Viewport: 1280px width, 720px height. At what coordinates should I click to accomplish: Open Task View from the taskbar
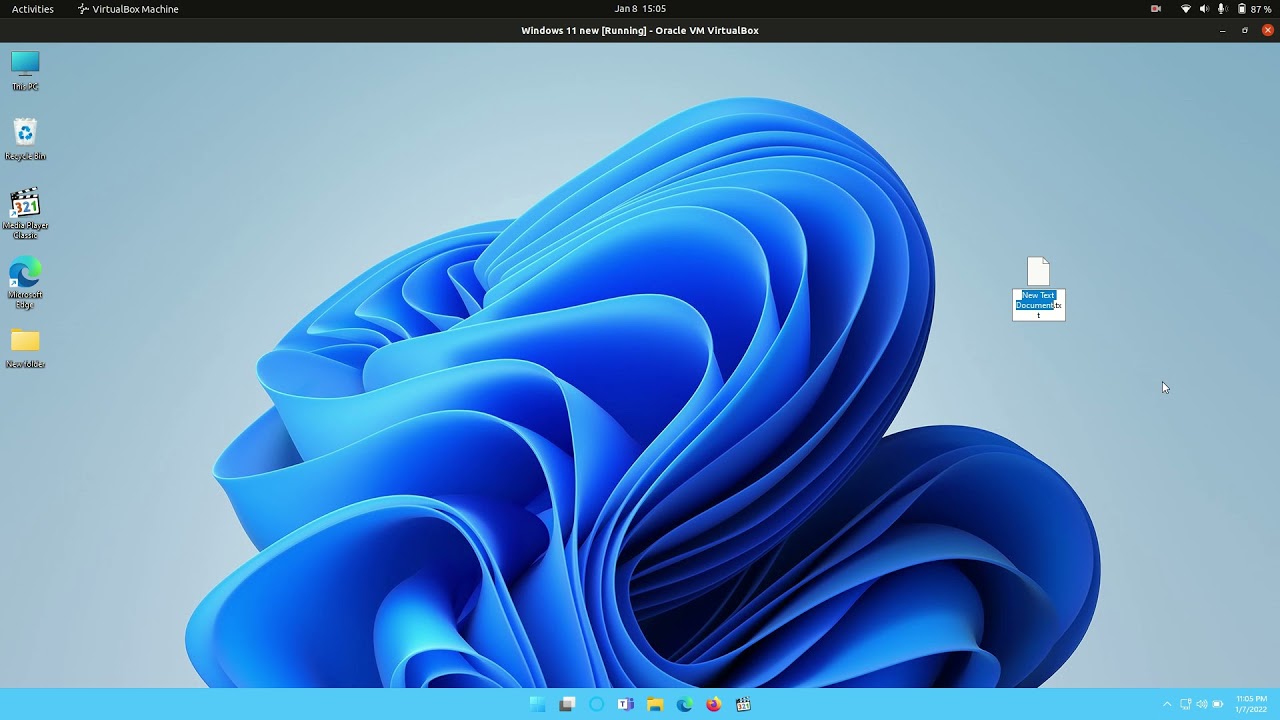click(x=567, y=704)
